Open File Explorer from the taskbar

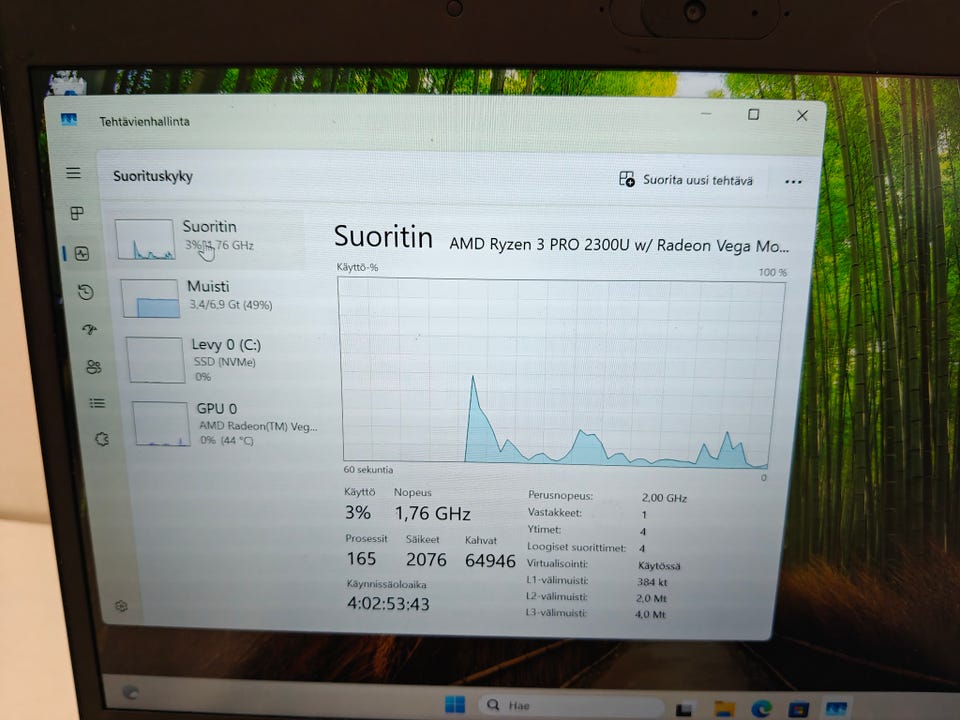pos(724,709)
